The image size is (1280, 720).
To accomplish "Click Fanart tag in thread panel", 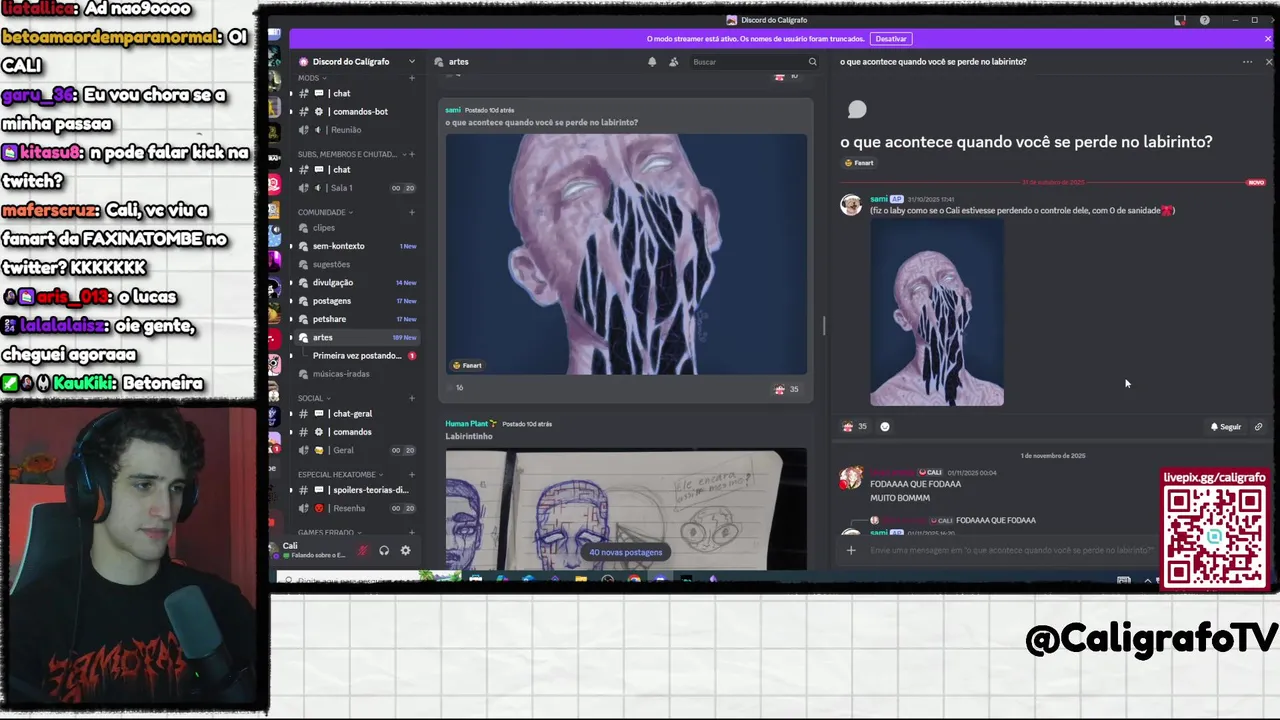I will pyautogui.click(x=859, y=163).
